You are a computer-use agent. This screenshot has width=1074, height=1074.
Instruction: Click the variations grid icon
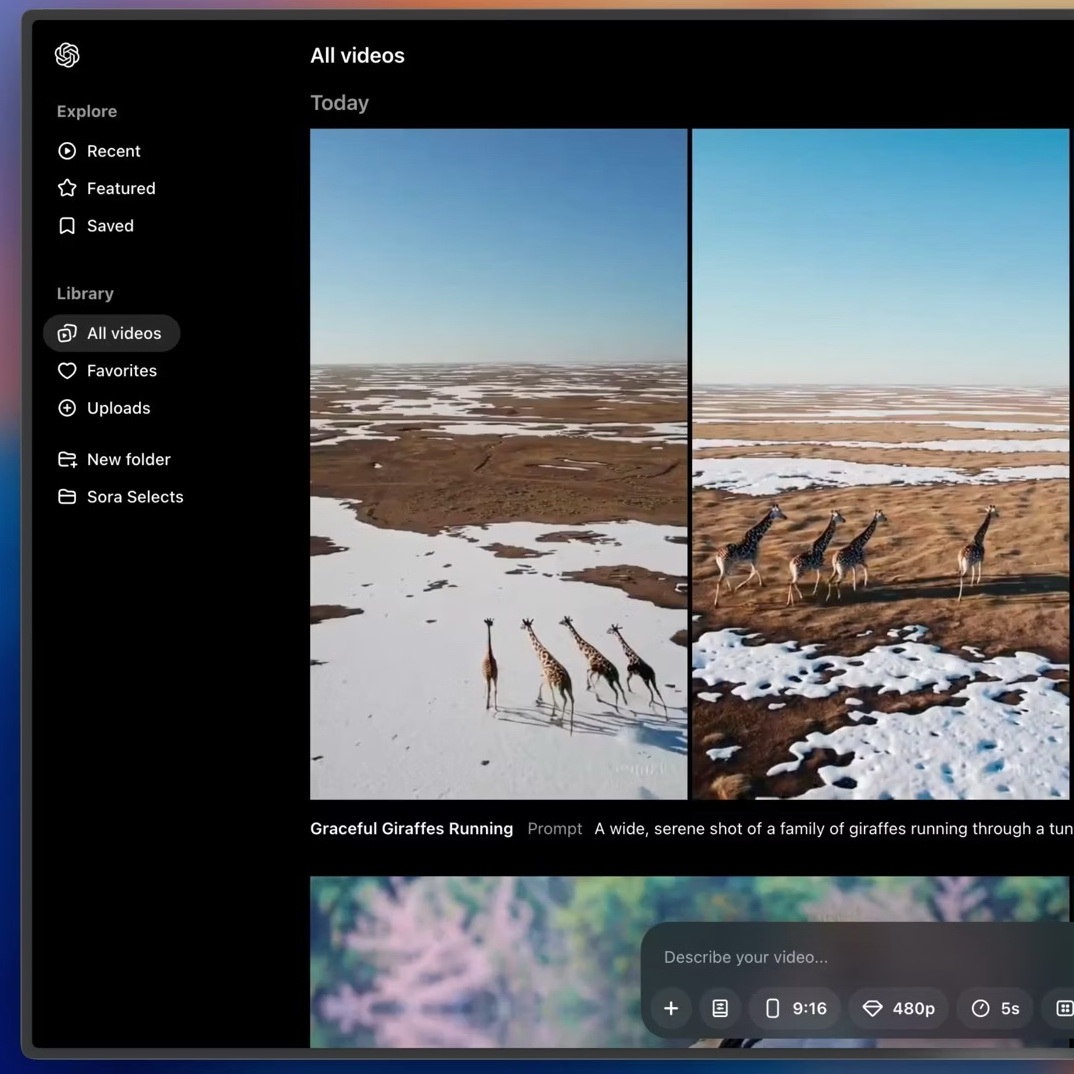pyautogui.click(x=1063, y=1008)
